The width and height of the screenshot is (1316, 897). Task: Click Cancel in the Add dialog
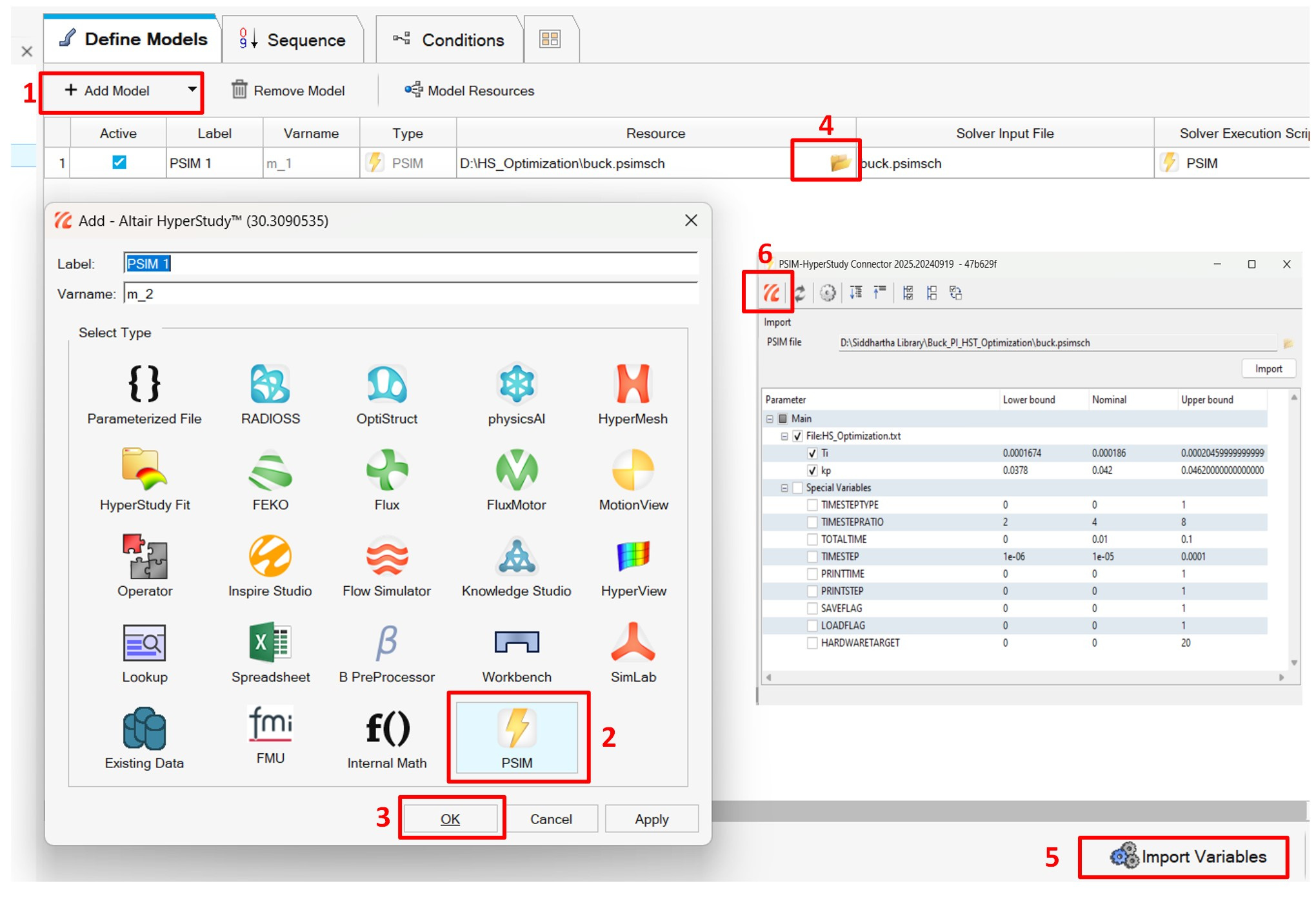click(x=551, y=819)
